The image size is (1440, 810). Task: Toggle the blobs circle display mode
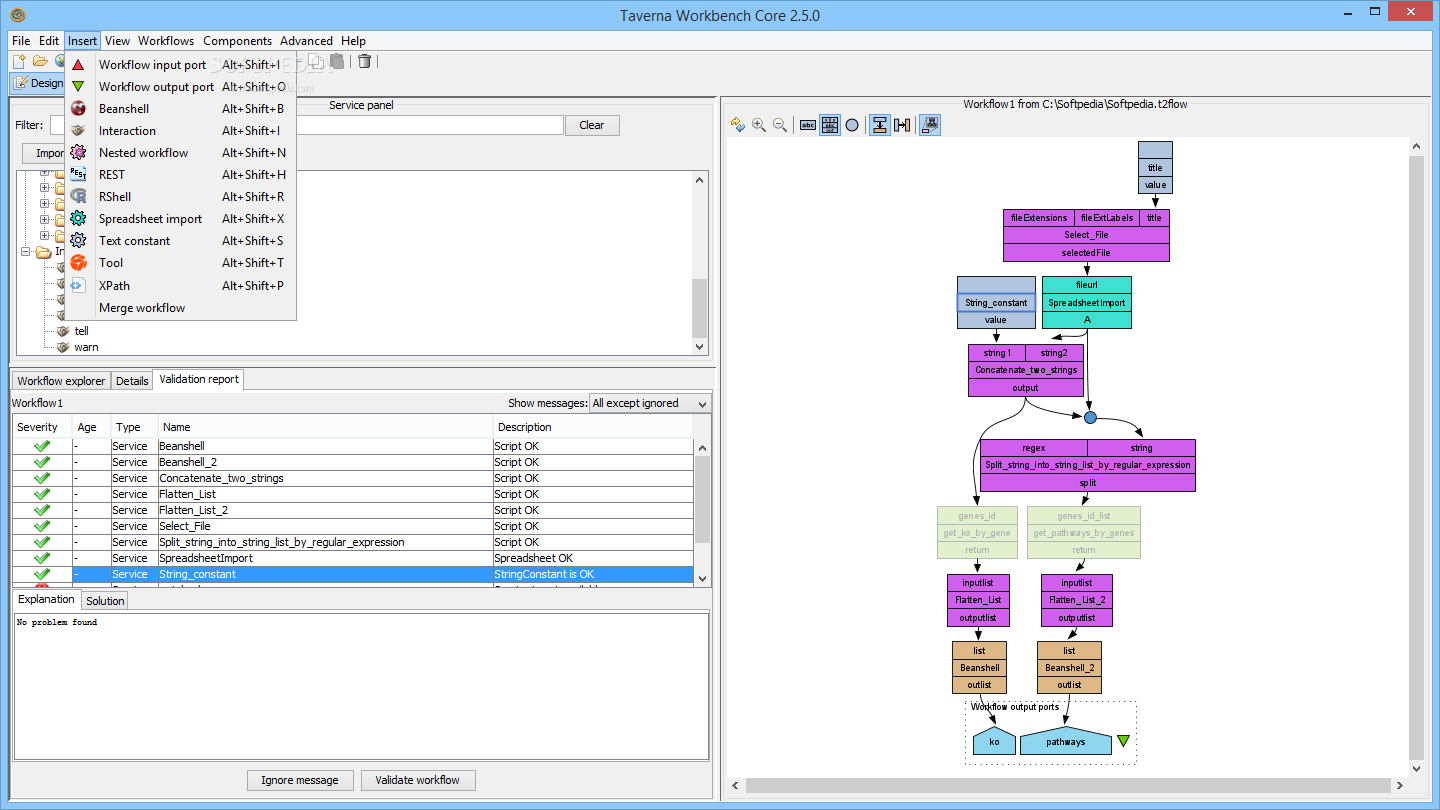[852, 125]
